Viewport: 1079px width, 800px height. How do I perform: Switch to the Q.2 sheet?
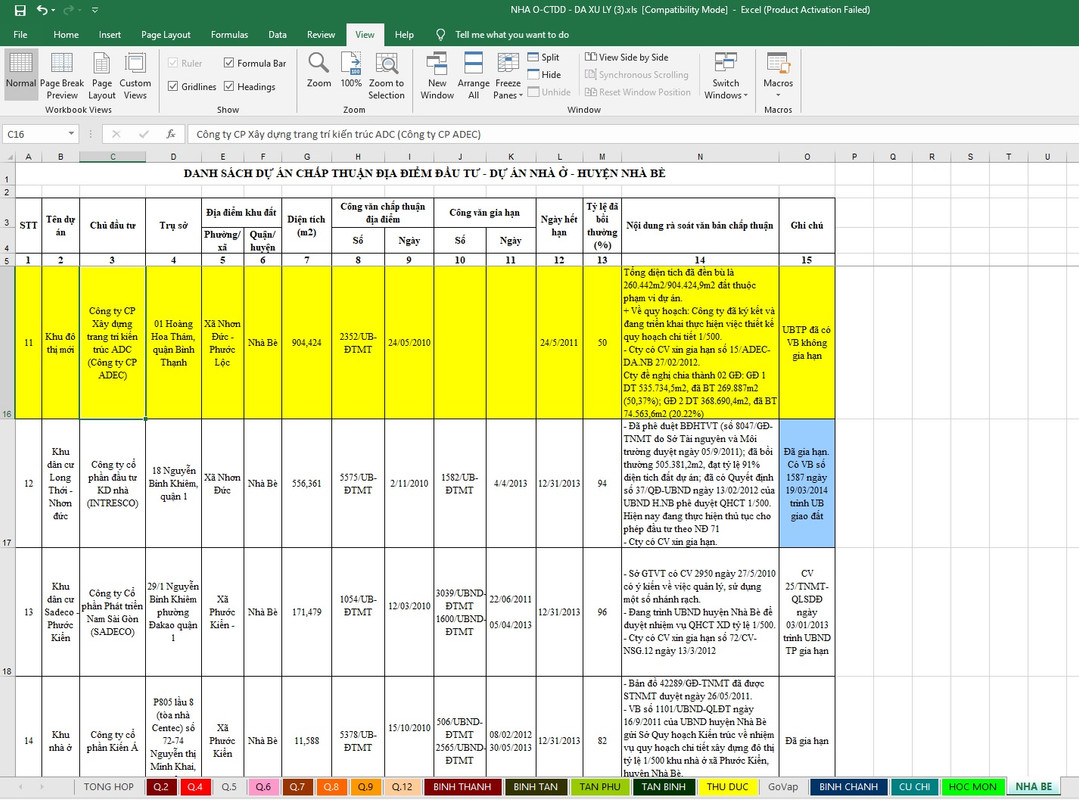click(x=161, y=786)
